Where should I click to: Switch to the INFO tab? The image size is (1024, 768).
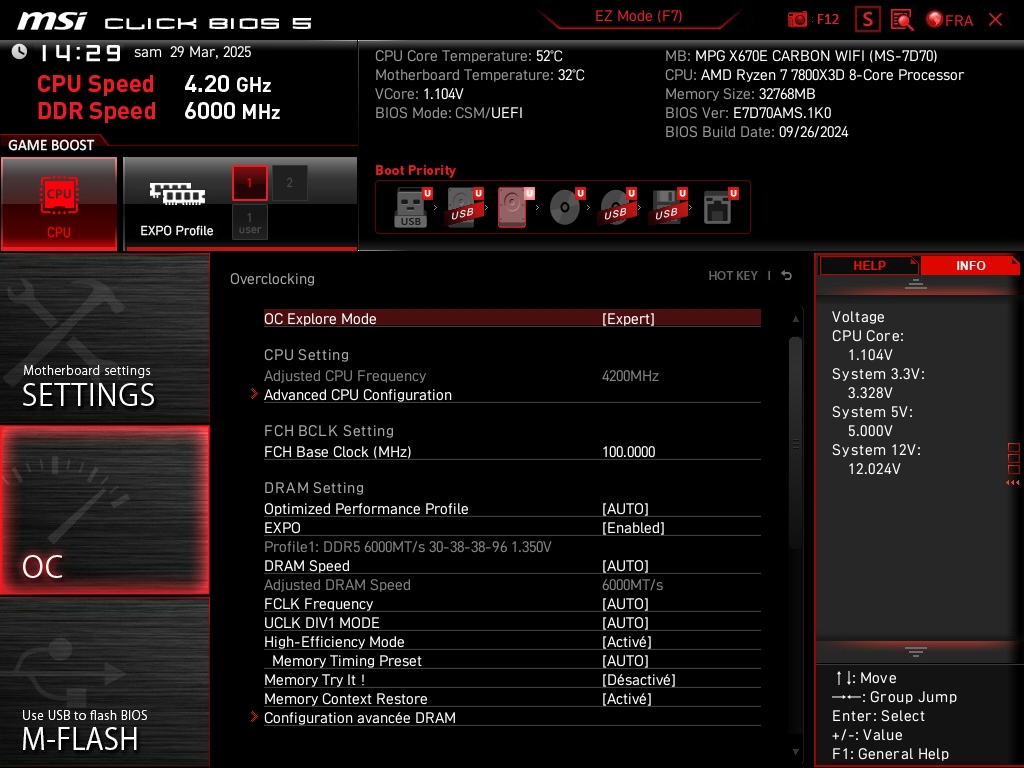click(x=970, y=265)
